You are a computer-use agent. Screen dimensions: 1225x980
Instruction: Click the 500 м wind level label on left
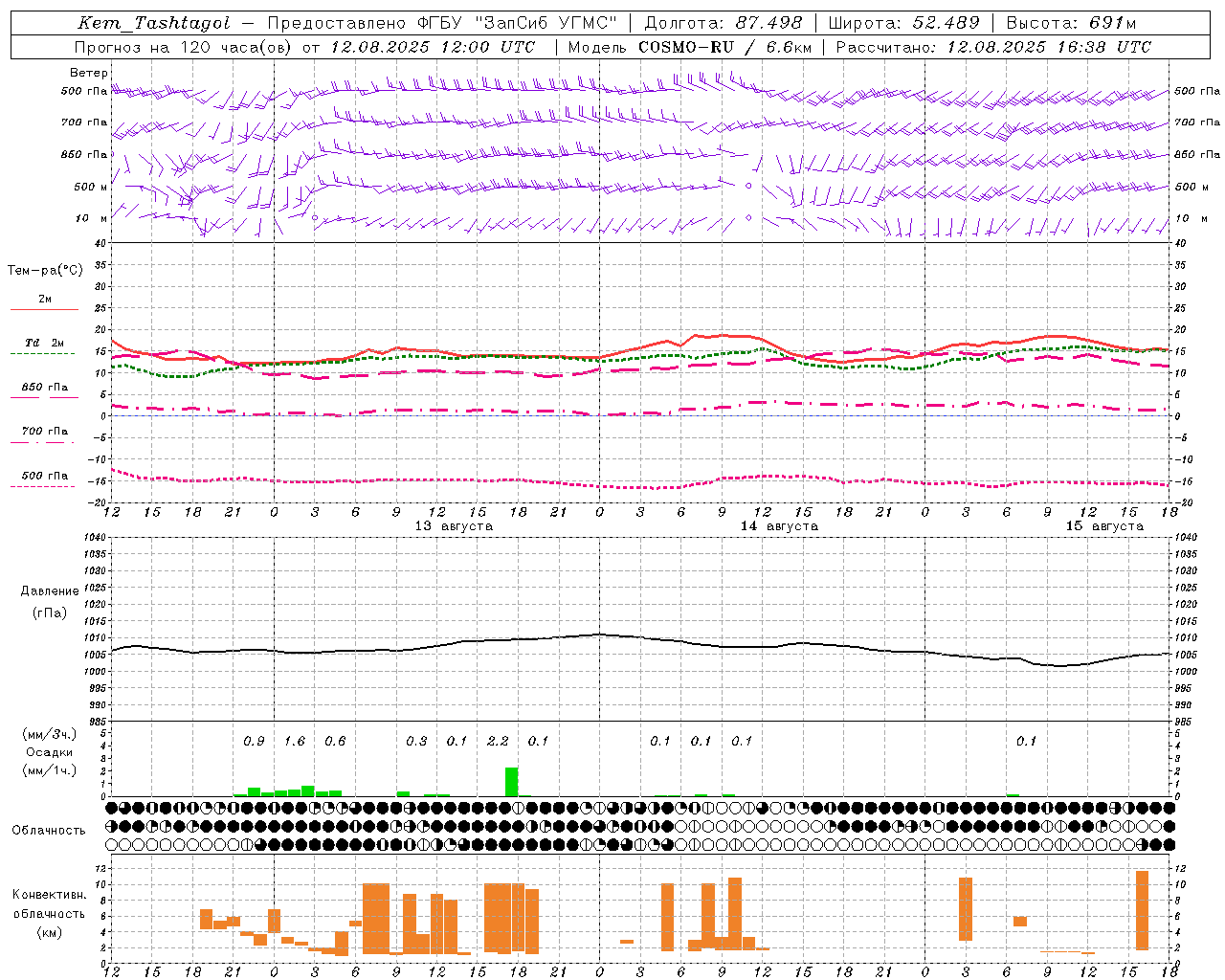[x=91, y=188]
